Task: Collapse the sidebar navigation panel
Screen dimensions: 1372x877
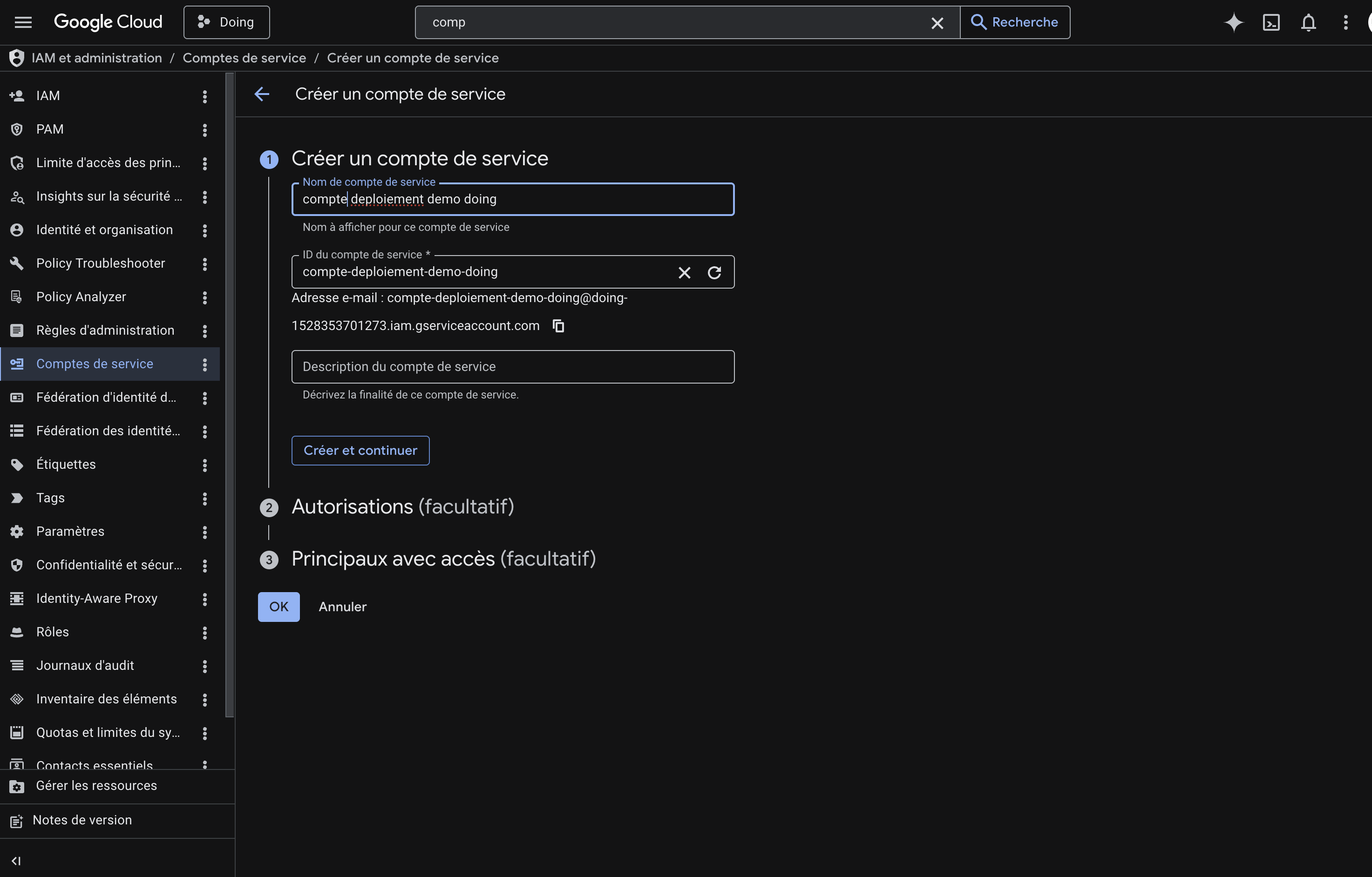Action: (16, 861)
